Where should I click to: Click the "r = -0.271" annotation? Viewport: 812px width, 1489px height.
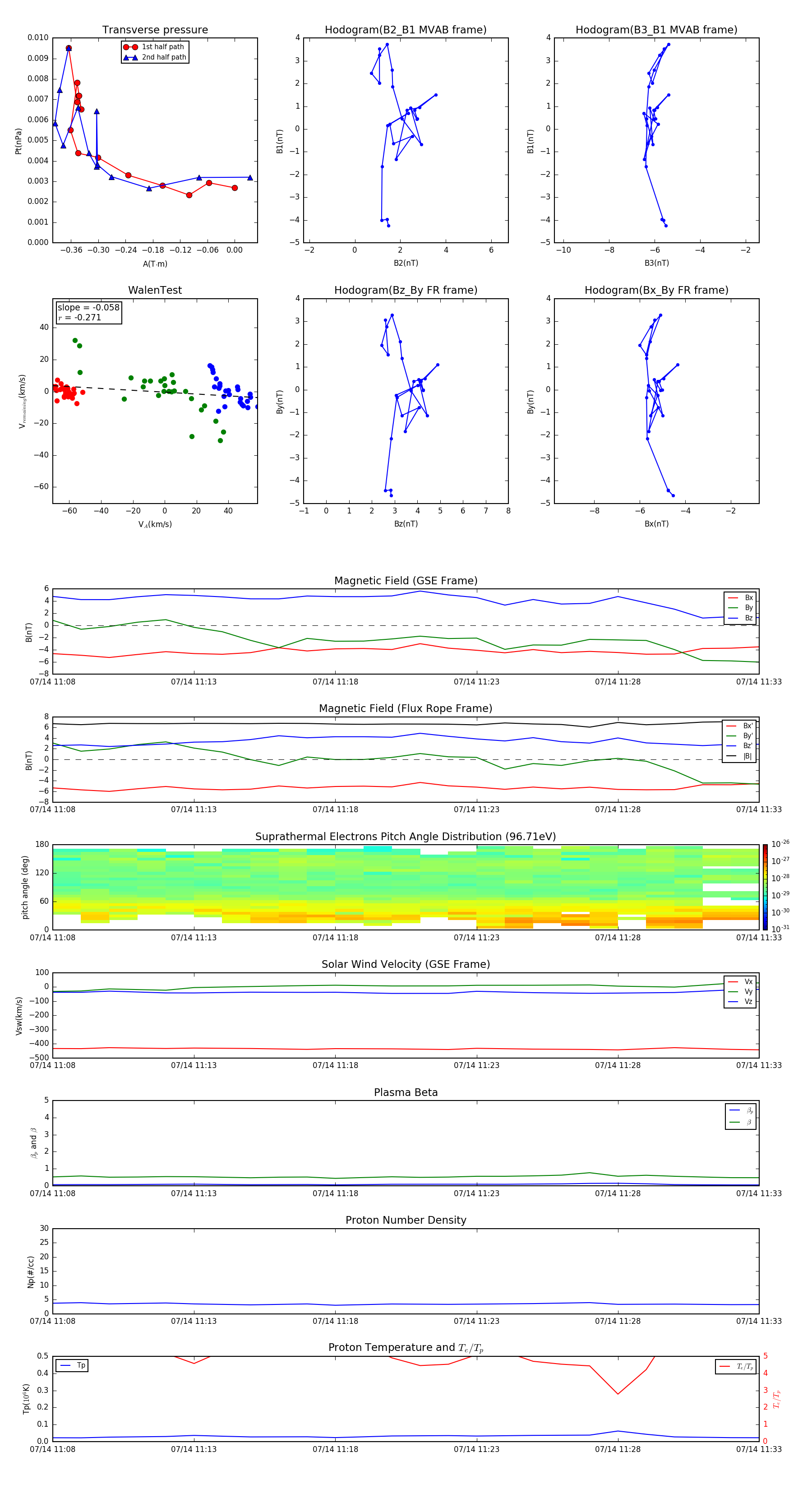tap(80, 317)
